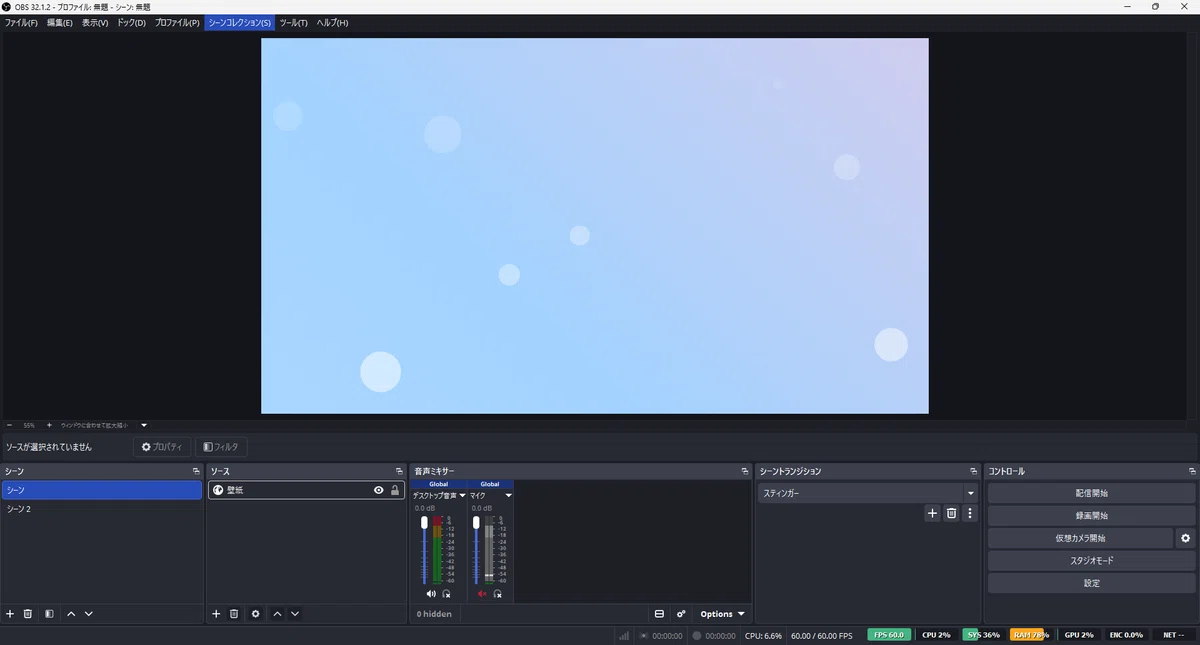Image resolution: width=1200 pixels, height=645 pixels.
Task: Open the ファイル(F) menu
Action: pyautogui.click(x=21, y=22)
